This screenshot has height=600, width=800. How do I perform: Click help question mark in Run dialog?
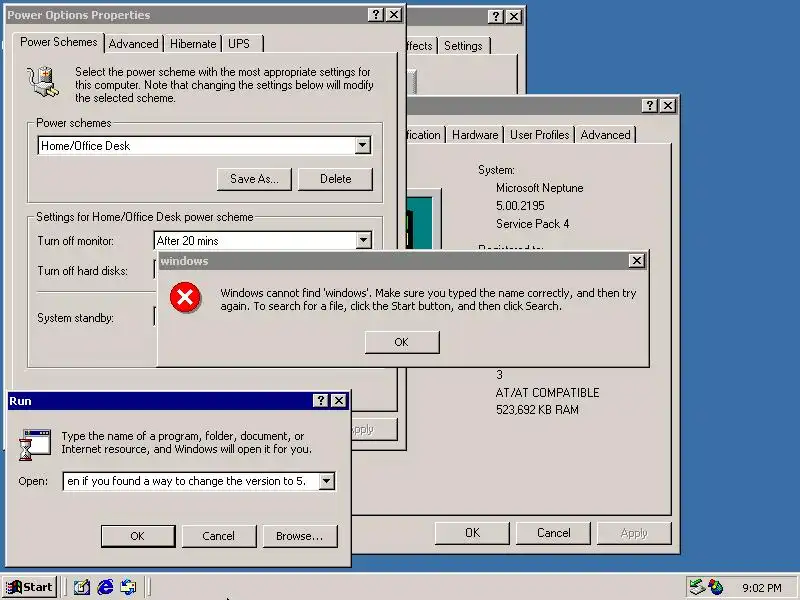pos(320,401)
